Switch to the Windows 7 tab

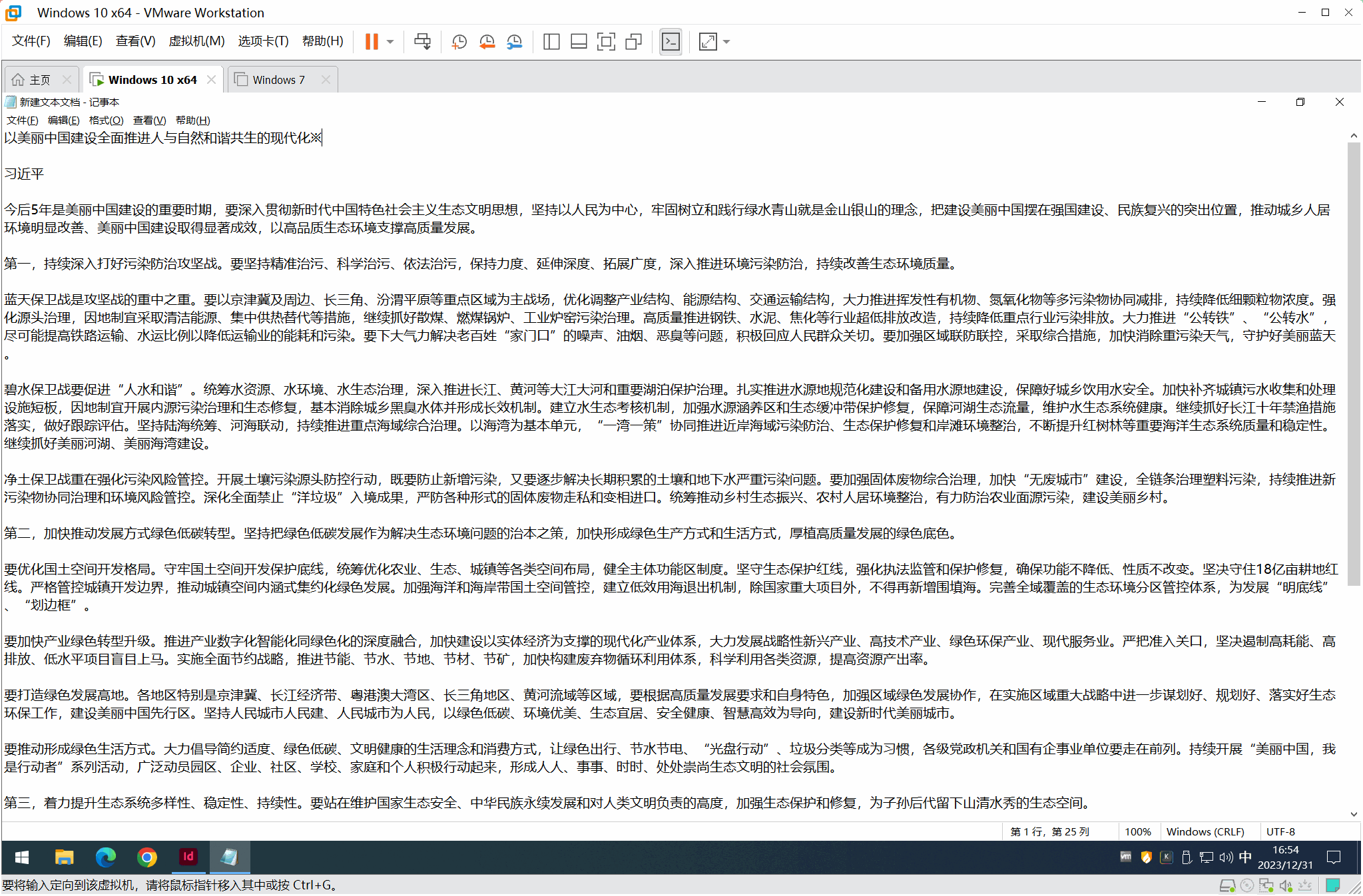[278, 80]
